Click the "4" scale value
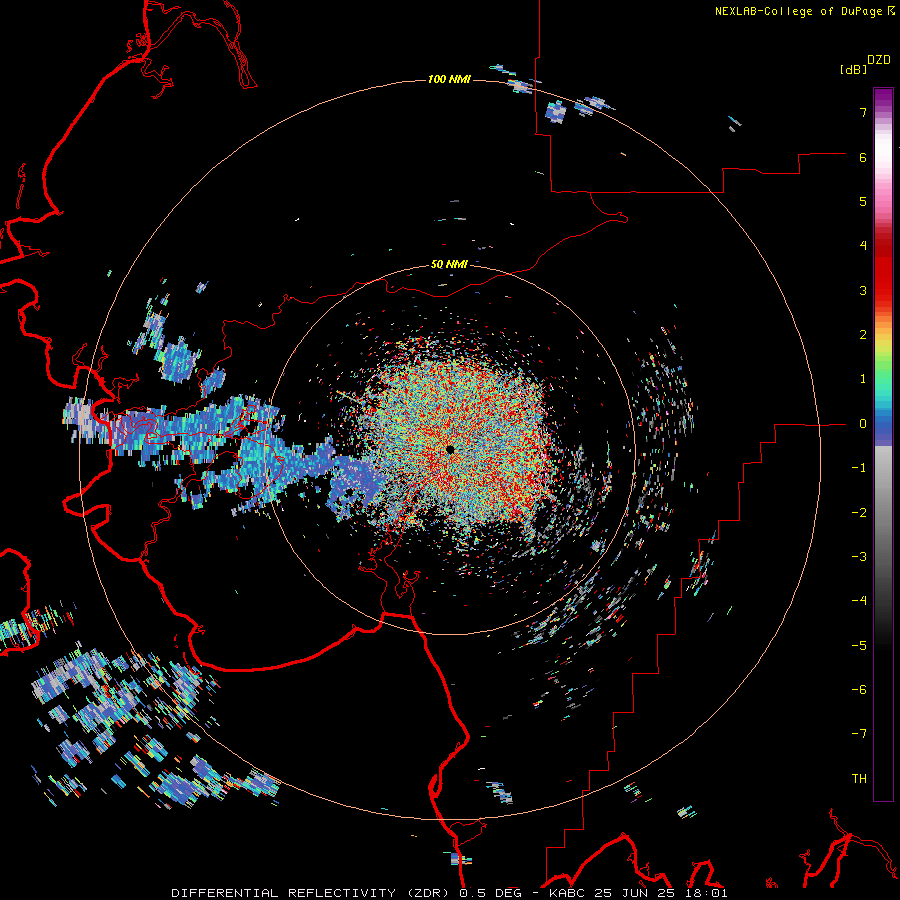This screenshot has width=900, height=900. [x=863, y=246]
